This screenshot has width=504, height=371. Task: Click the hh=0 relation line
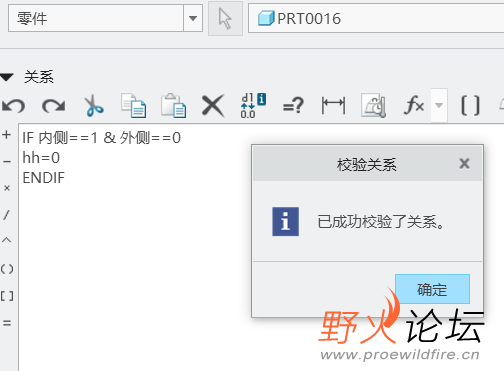click(41, 158)
